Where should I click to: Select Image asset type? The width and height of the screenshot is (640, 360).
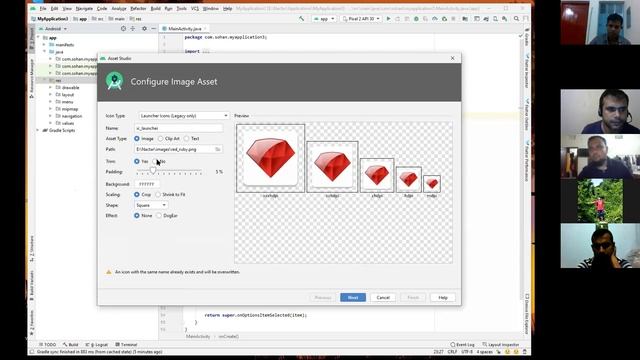[137, 139]
